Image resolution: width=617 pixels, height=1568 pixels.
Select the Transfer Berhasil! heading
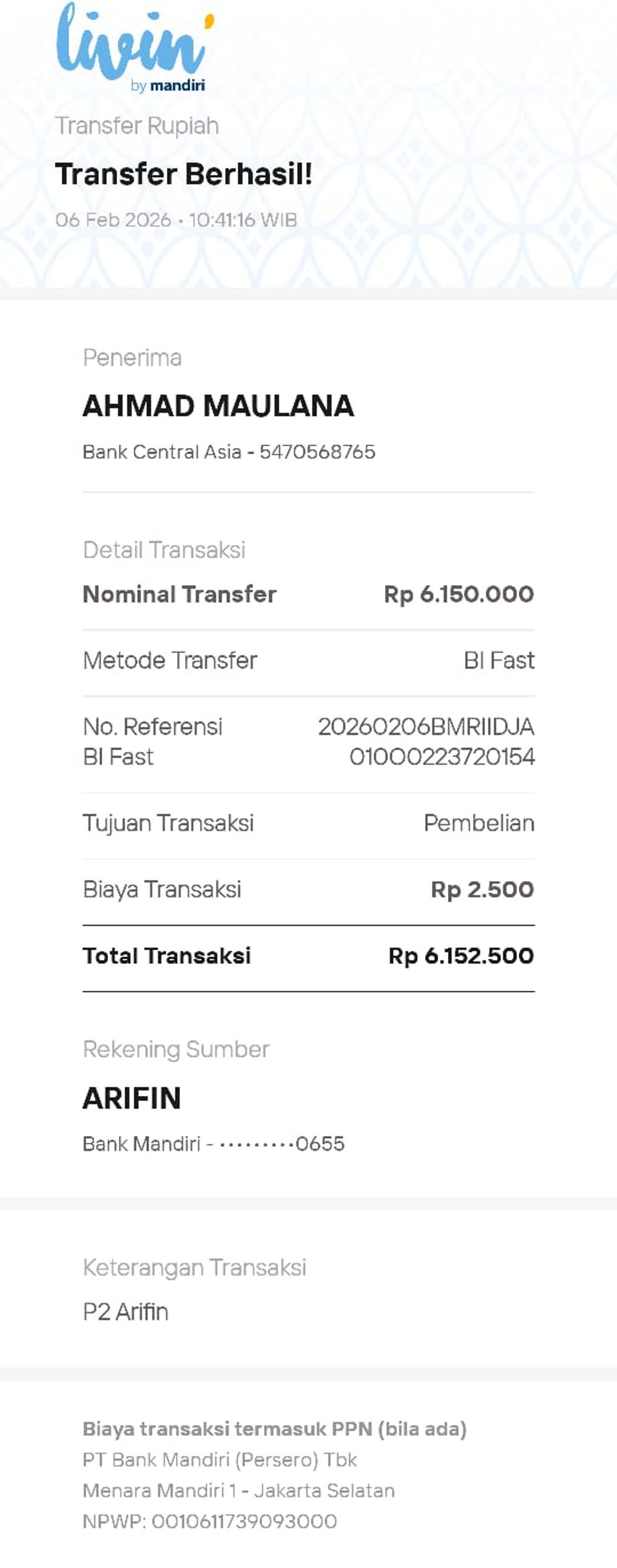pos(183,174)
